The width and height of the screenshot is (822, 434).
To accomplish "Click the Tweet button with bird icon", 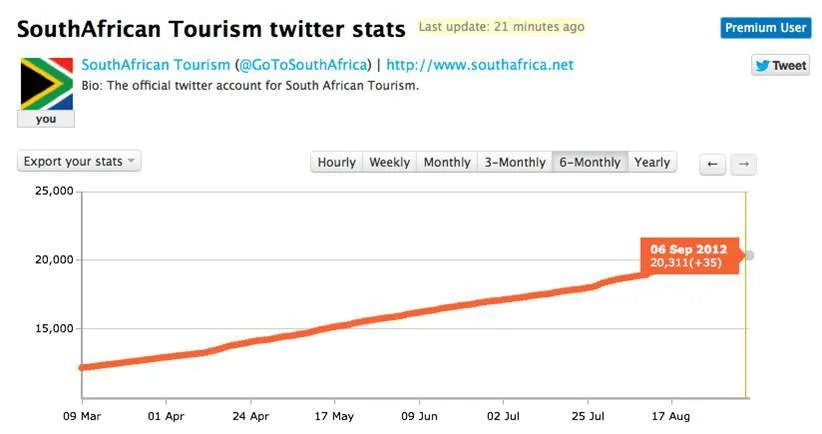I will pos(780,66).
